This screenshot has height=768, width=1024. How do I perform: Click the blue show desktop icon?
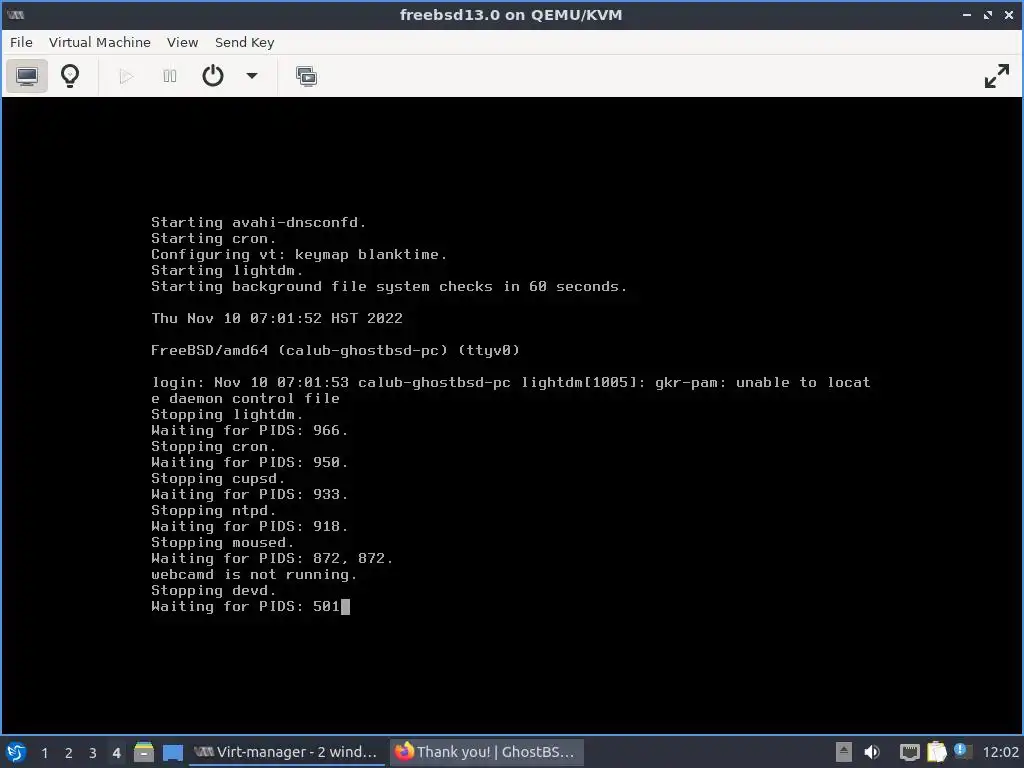172,752
